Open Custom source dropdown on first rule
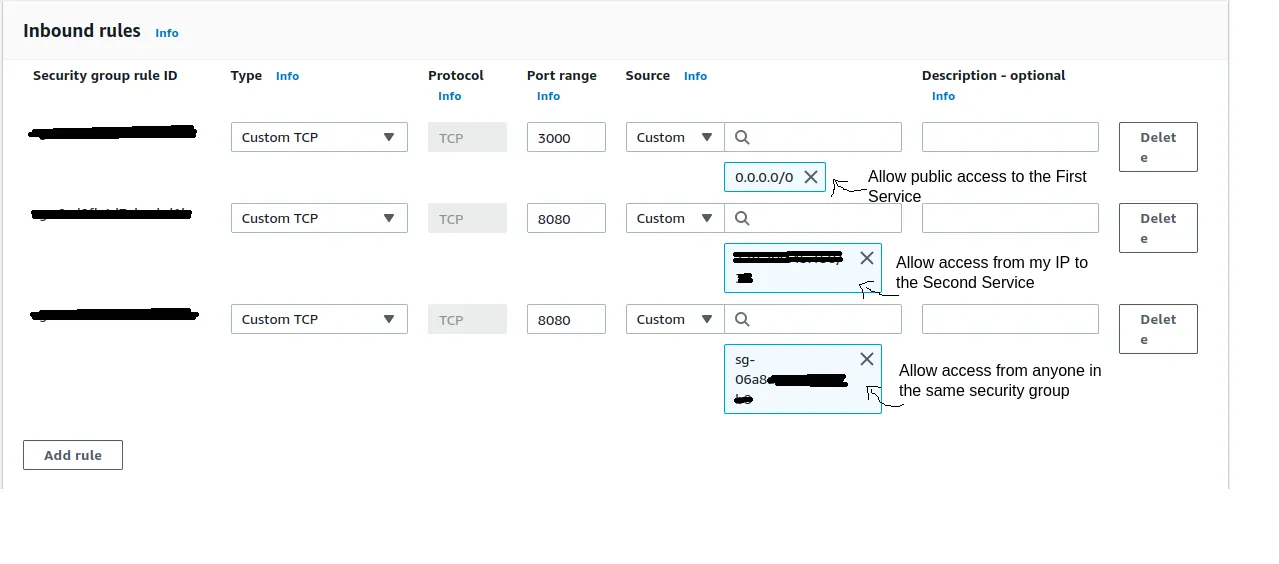This screenshot has width=1279, height=564. coord(674,137)
